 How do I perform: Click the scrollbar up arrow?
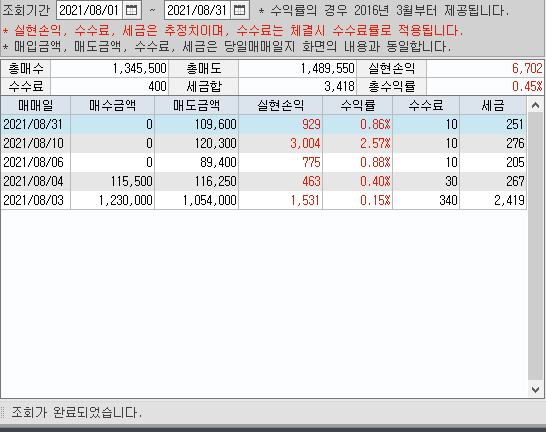(x=536, y=105)
